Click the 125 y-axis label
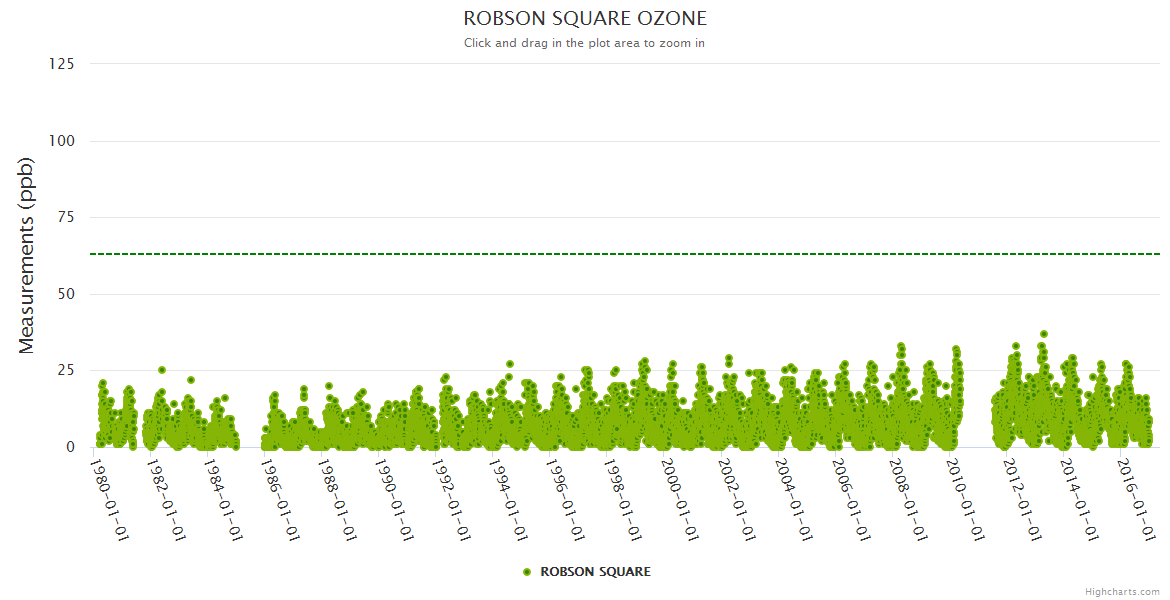The image size is (1170, 600). tap(61, 64)
